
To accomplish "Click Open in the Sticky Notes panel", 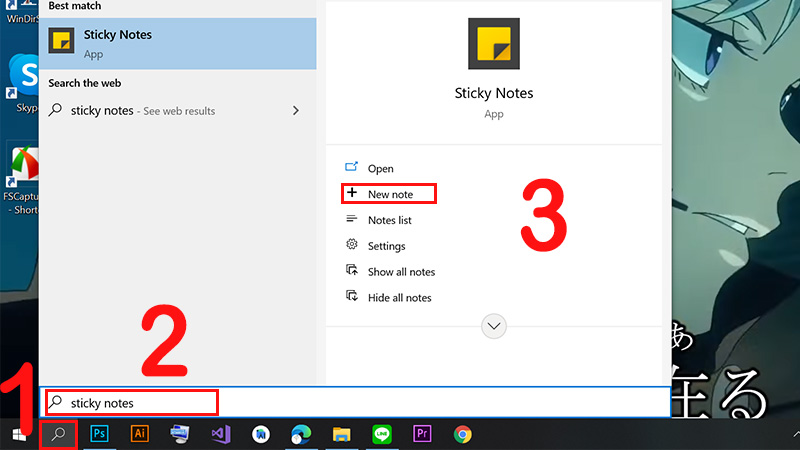I will point(380,168).
